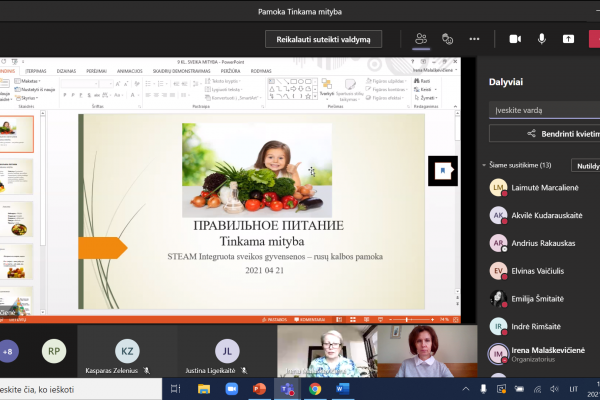Click the Keisti replace tool
Image resolution: width=600 pixels, height=400 pixels.
click(426, 90)
